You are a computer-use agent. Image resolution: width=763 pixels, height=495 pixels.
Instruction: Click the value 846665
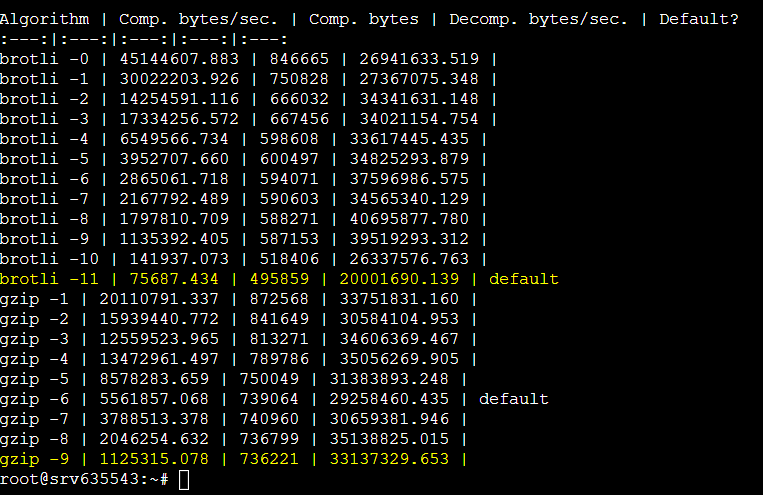coord(299,59)
